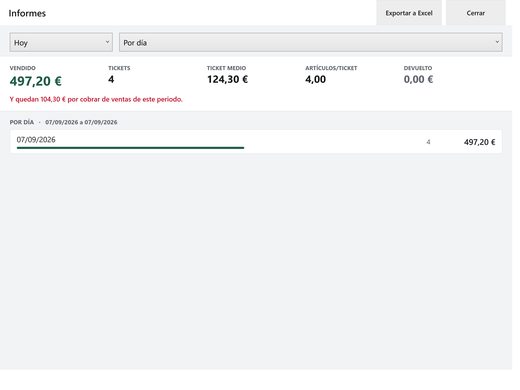Screen dimensions: 520x390
Task: Click the Devuelto value 0,00 €
Action: coord(418,79)
